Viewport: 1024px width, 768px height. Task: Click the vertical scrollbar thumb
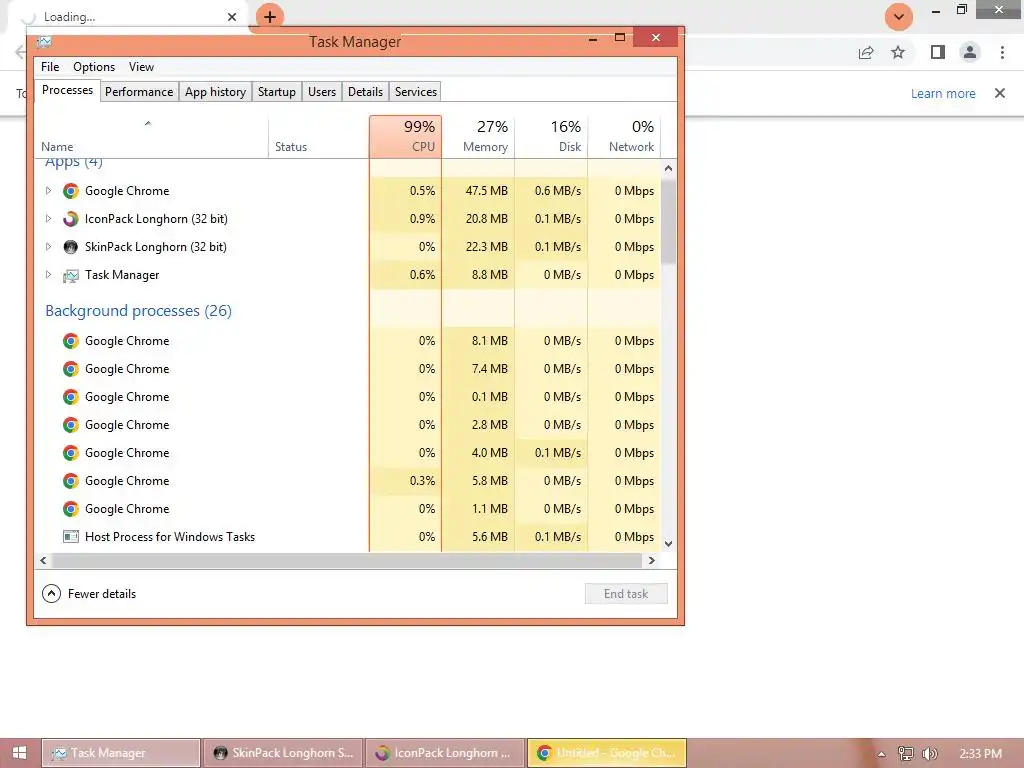(x=668, y=221)
